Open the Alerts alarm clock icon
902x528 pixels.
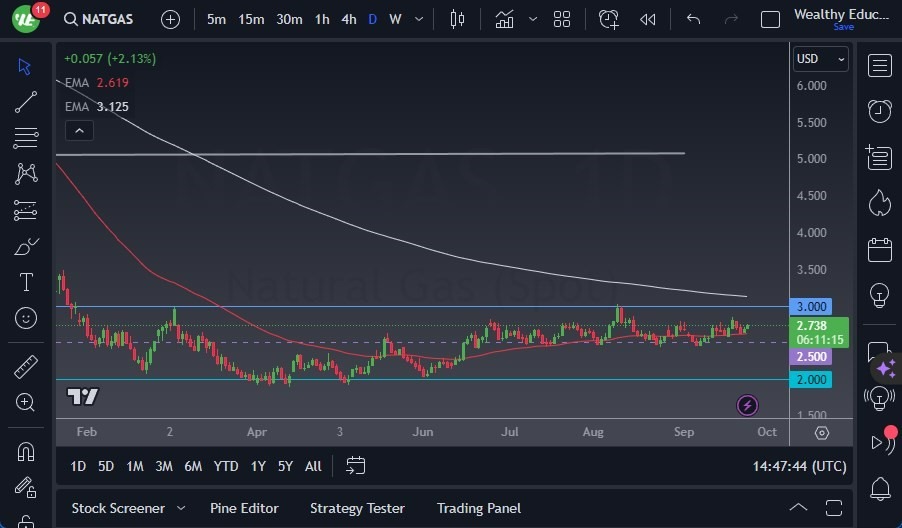tap(880, 111)
